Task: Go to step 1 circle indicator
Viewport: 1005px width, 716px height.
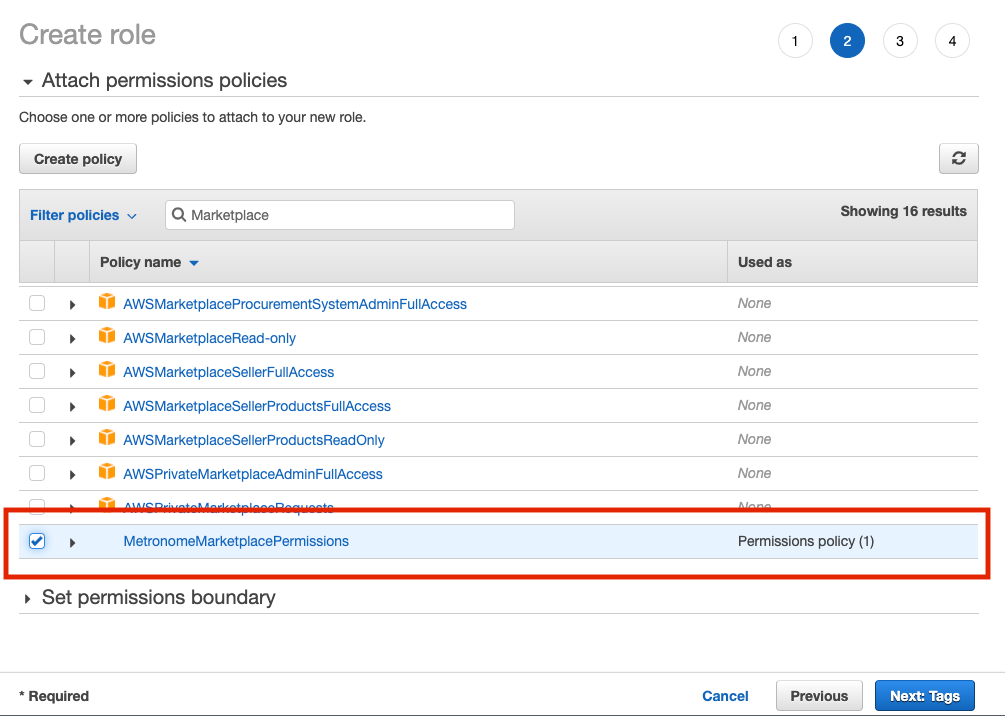Action: [x=795, y=41]
